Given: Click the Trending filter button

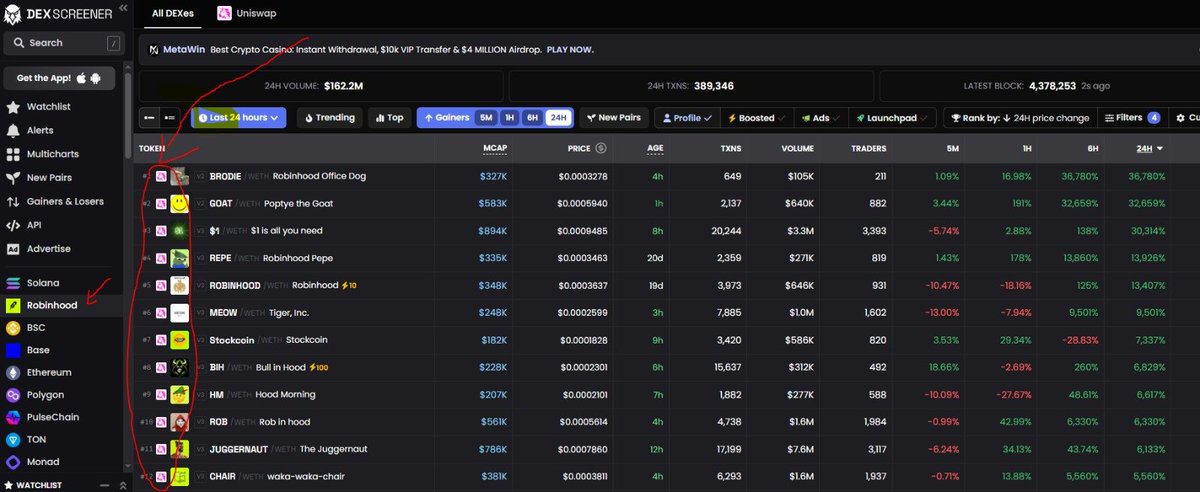Looking at the screenshot, I should click(x=330, y=118).
